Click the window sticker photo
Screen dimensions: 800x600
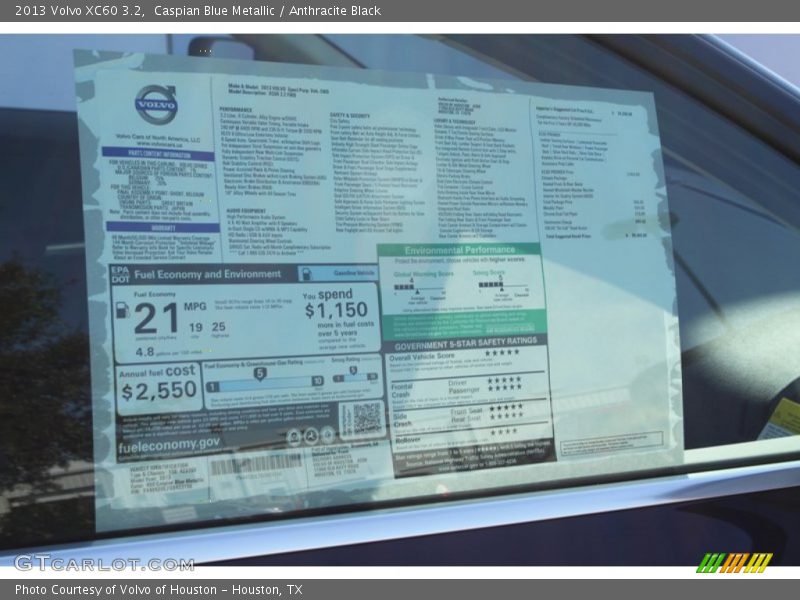(400, 300)
